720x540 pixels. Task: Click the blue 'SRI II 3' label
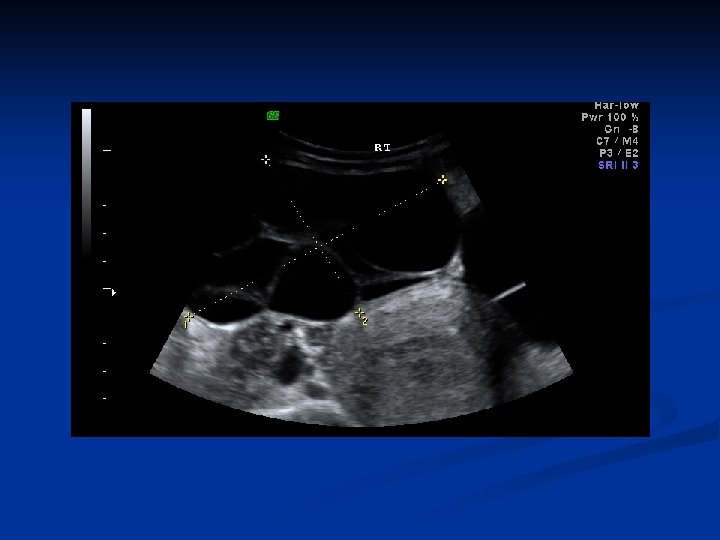click(618, 165)
